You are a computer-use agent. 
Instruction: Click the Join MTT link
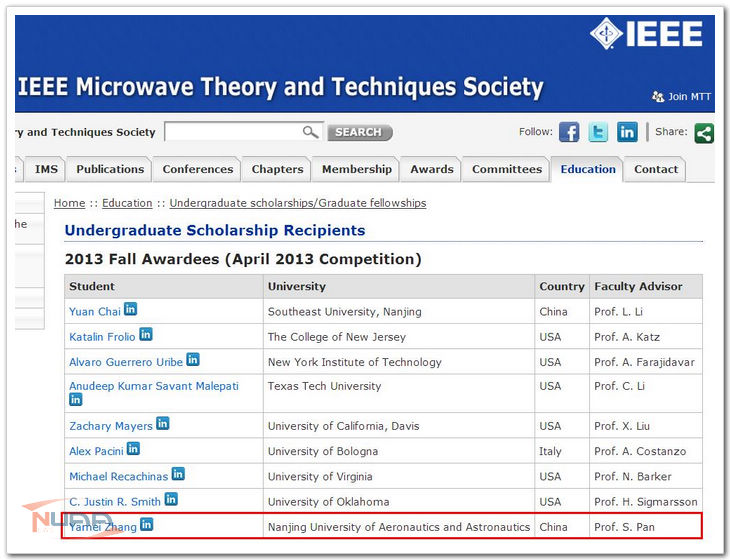tap(684, 97)
